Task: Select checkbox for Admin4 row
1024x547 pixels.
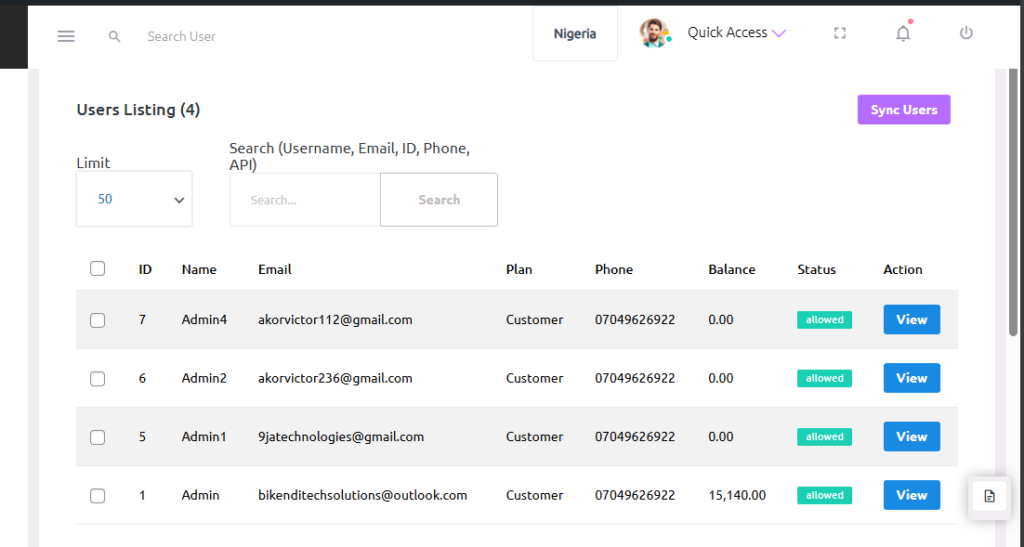Action: [x=97, y=320]
